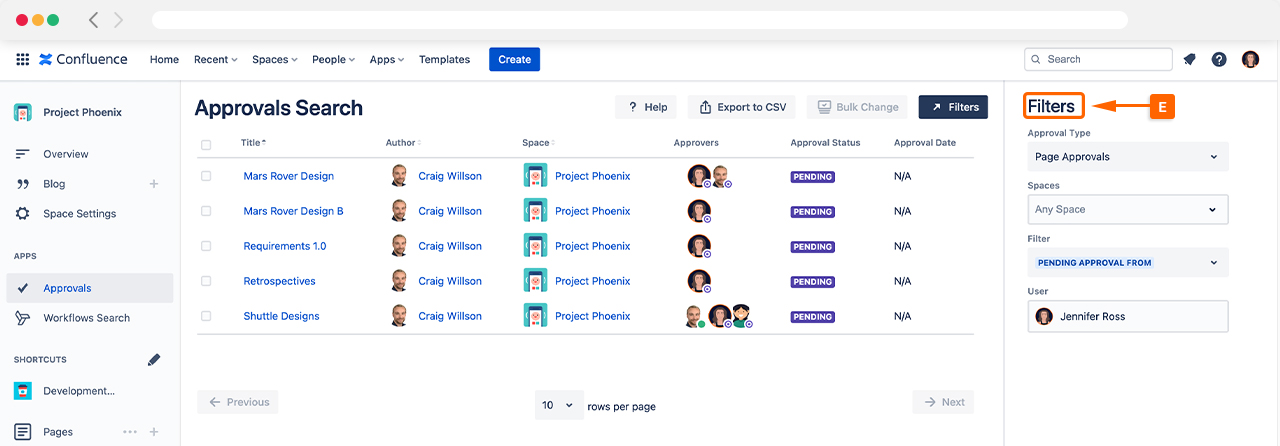Toggle the select-all checkbox in table header

206,144
